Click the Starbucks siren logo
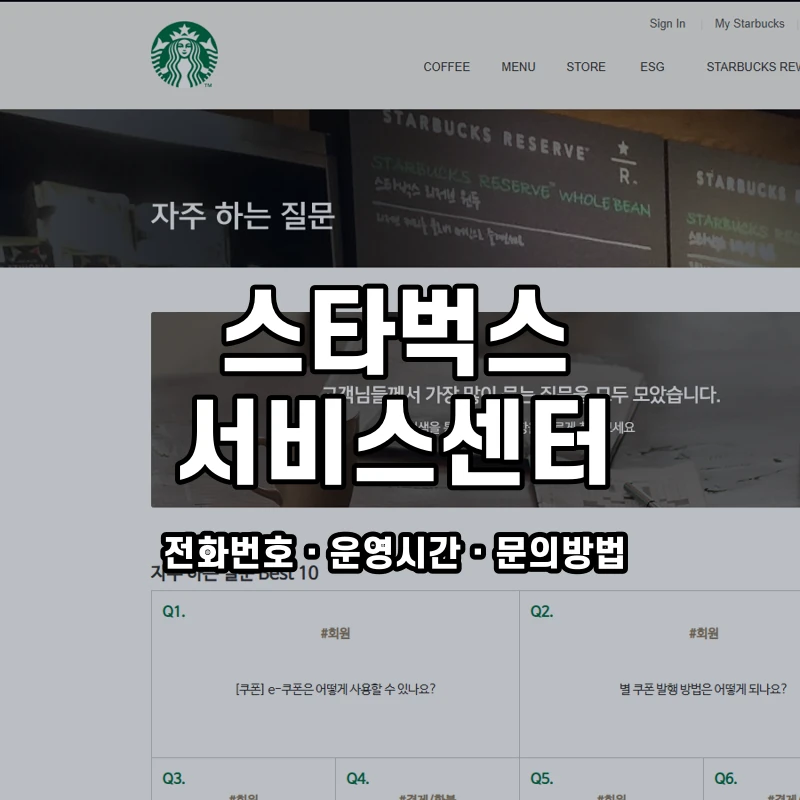The height and width of the screenshot is (800, 800). coord(184,55)
